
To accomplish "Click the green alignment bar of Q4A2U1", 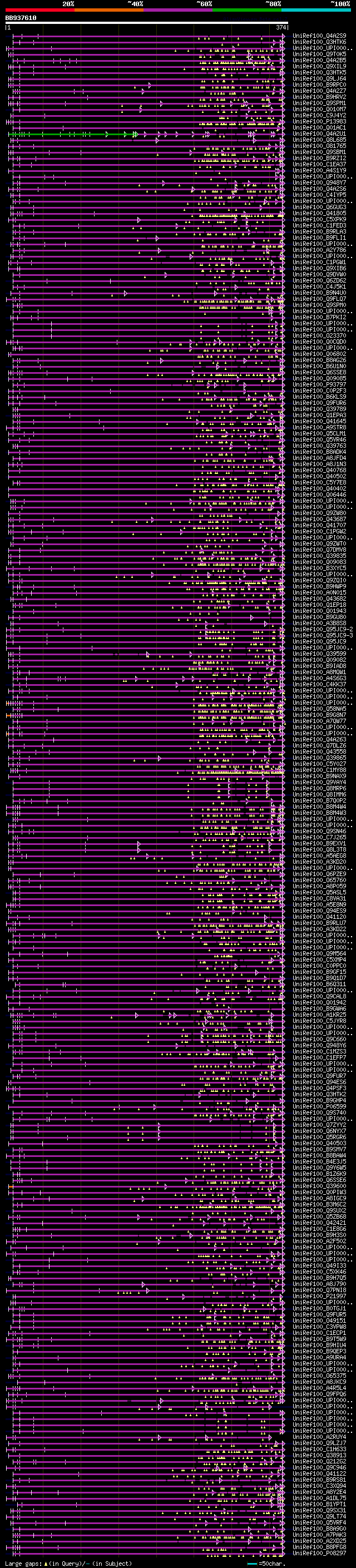I will coord(72,134).
